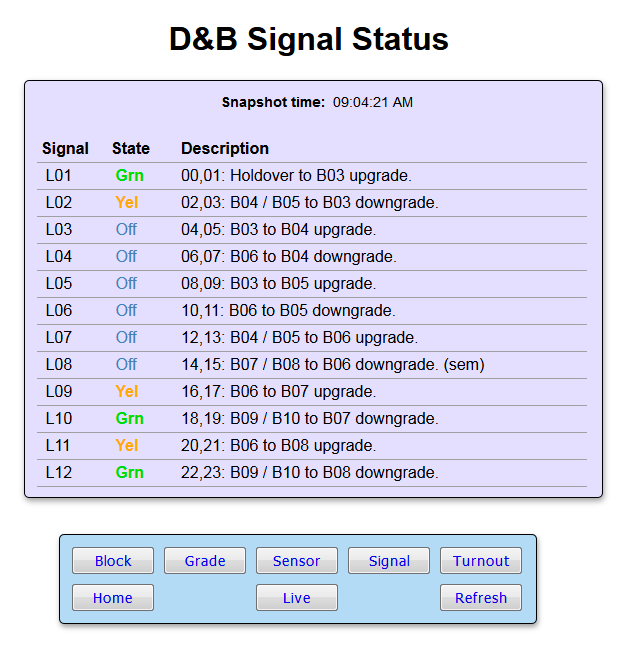Click description '06,07: B06 to B04 downgrade.'
631x651 pixels.
(289, 257)
